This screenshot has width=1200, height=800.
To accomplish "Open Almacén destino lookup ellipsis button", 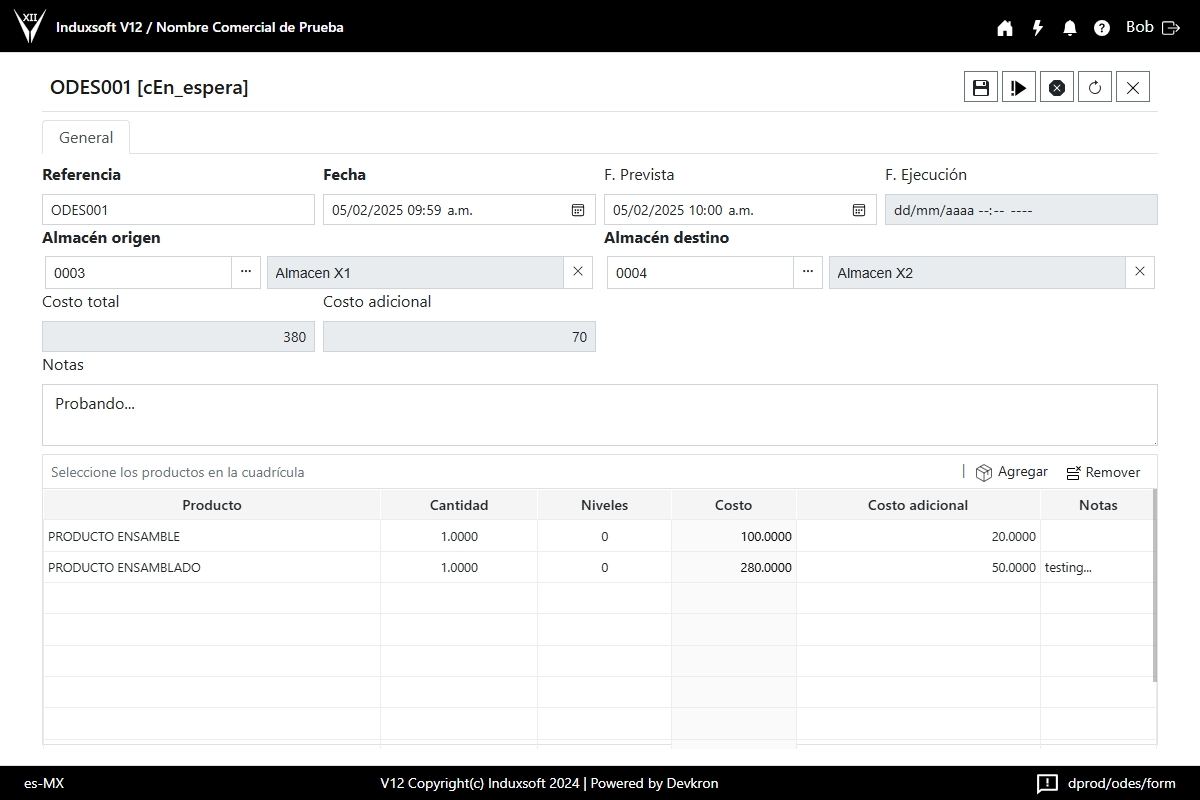I will pos(808,272).
